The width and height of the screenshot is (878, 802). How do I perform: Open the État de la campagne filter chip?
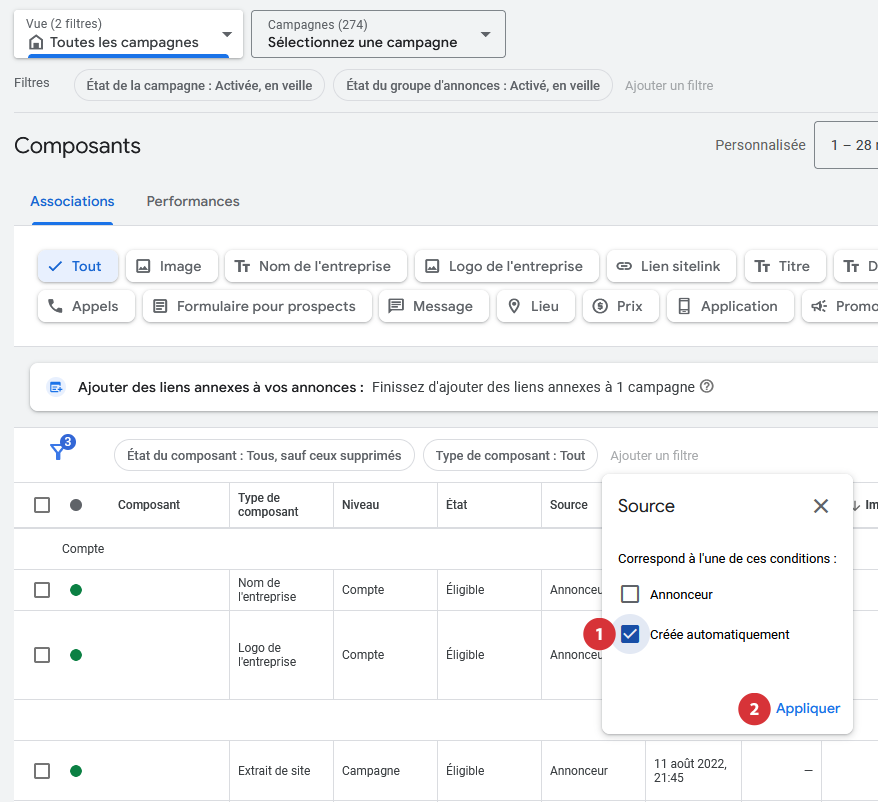coord(199,85)
